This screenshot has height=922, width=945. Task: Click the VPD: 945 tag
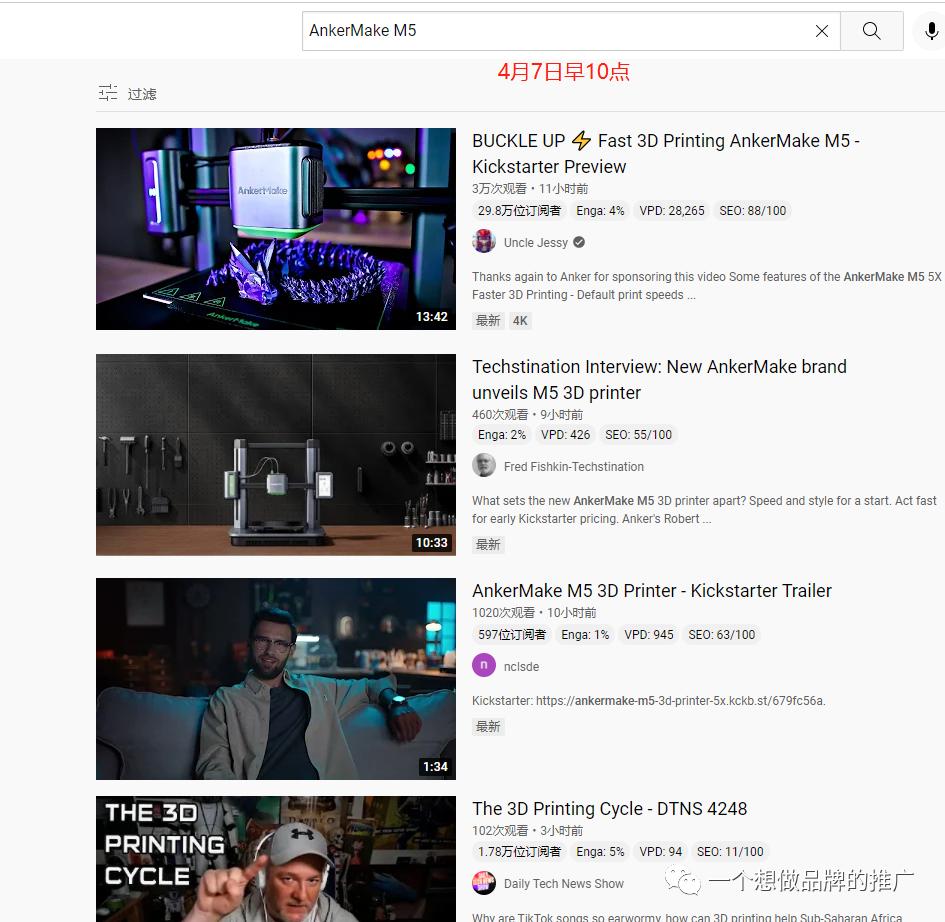(648, 635)
